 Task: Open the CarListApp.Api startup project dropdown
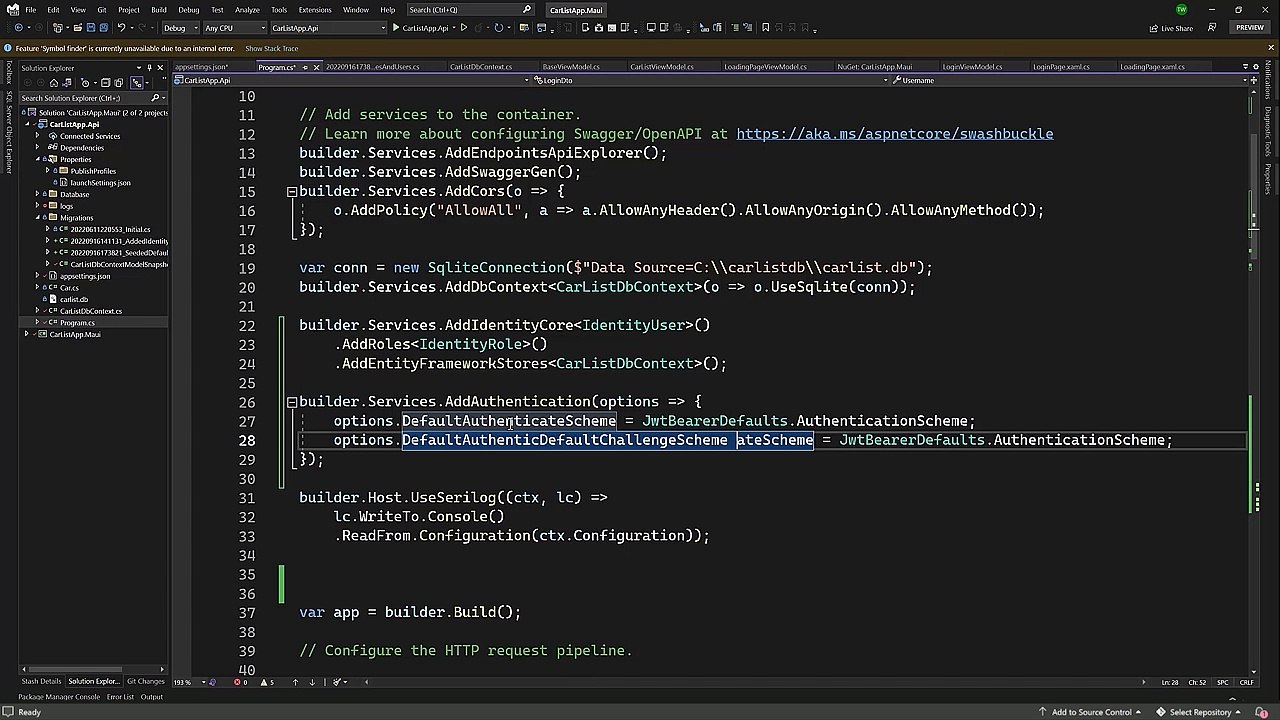point(328,28)
